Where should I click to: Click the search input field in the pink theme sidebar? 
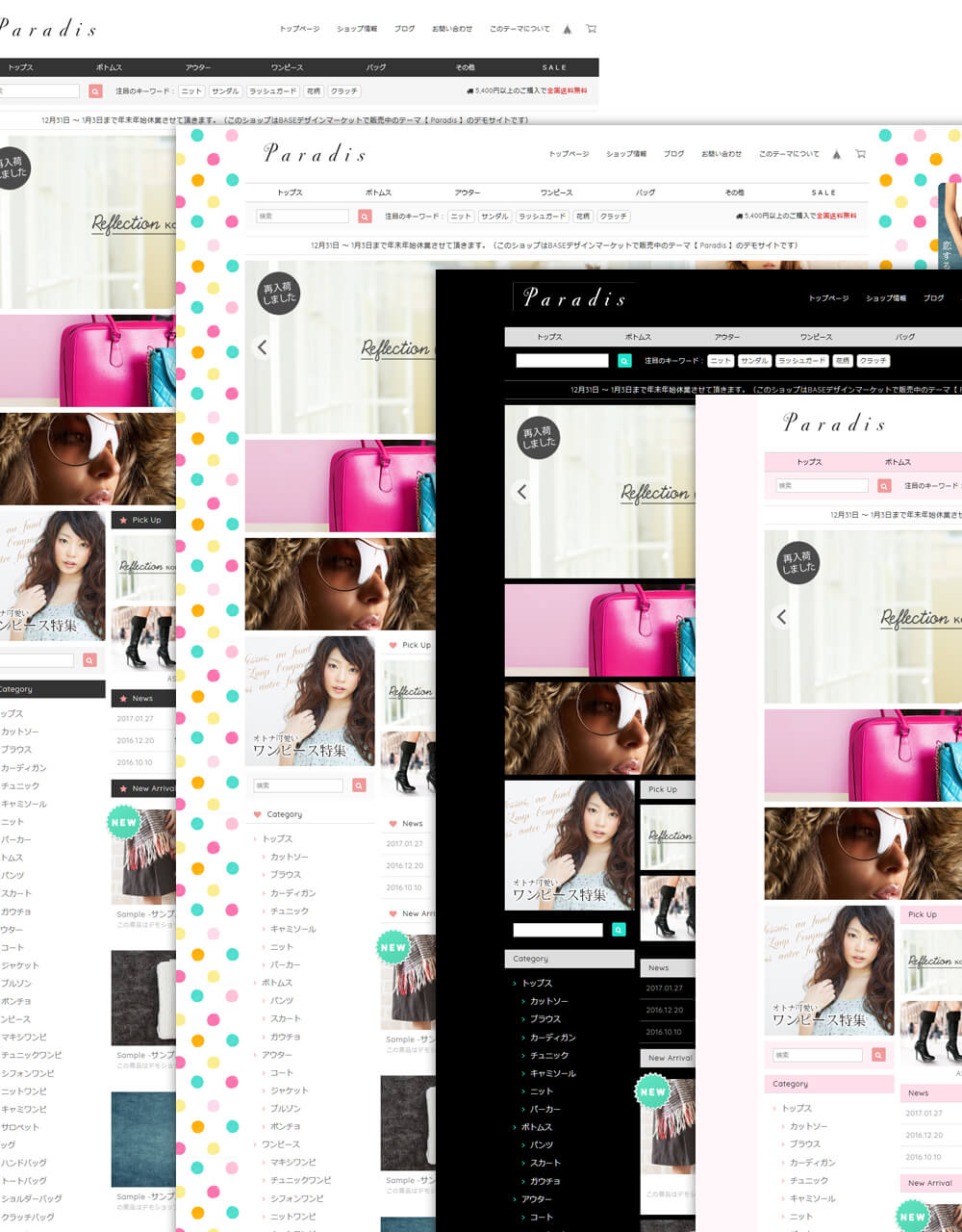pos(818,1055)
